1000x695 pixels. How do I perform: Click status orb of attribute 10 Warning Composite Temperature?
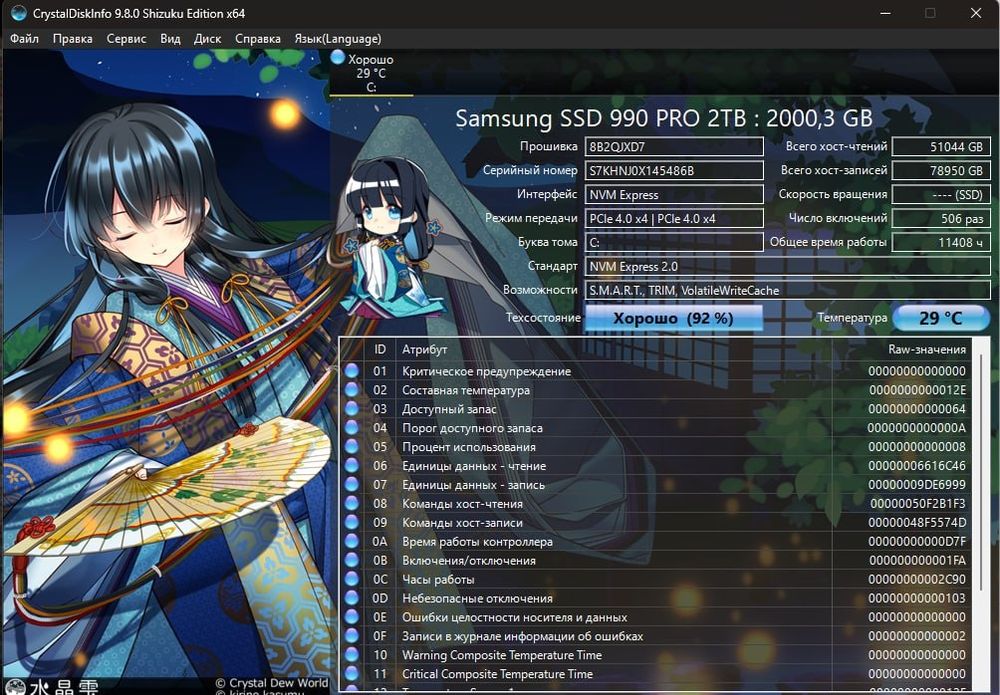(351, 654)
